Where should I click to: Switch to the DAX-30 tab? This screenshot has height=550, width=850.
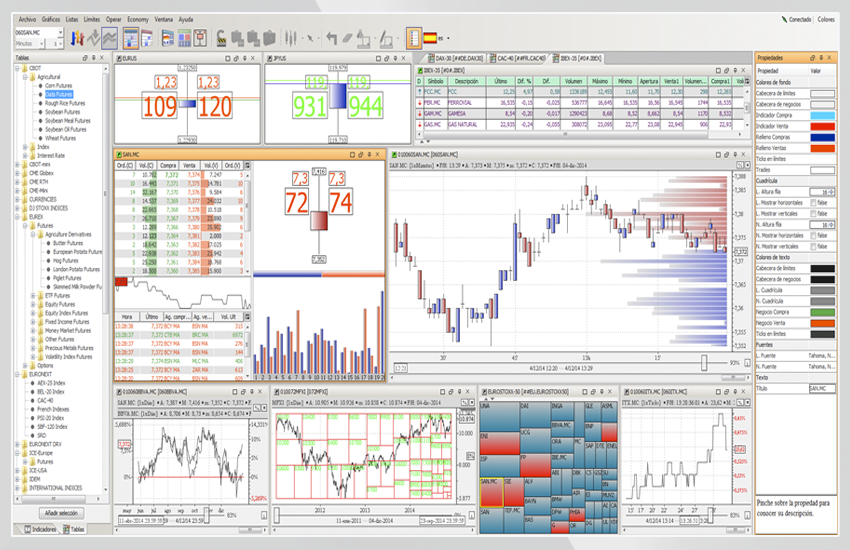(455, 58)
